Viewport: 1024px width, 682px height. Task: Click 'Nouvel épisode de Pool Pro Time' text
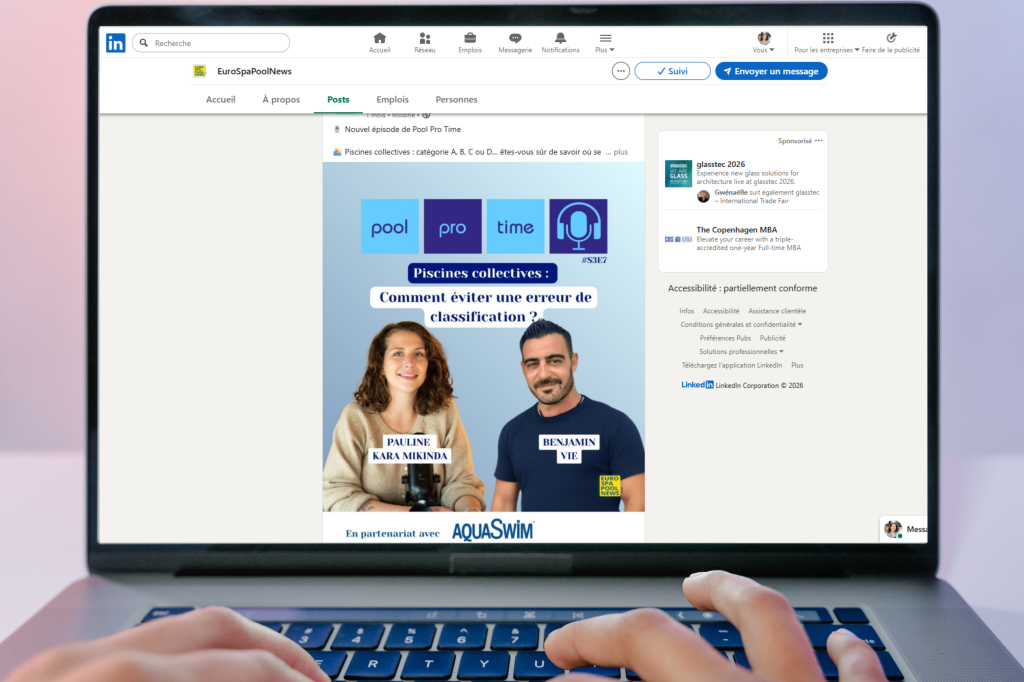click(x=403, y=129)
